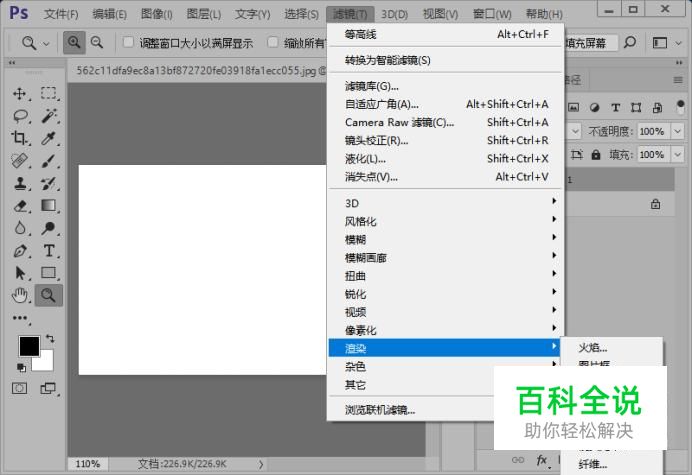The image size is (692, 475).
Task: Toggle the layer filter on/off switch
Action: coord(680,106)
